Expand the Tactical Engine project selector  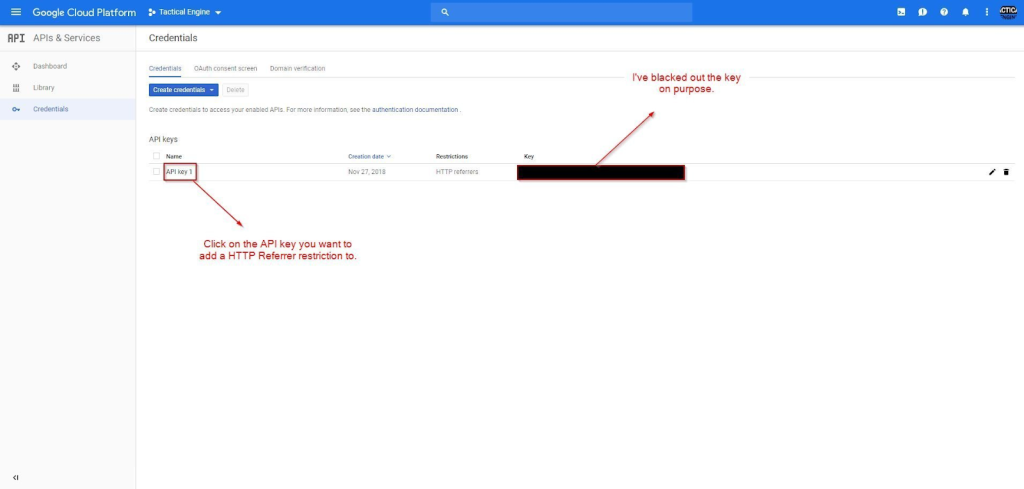[x=185, y=12]
